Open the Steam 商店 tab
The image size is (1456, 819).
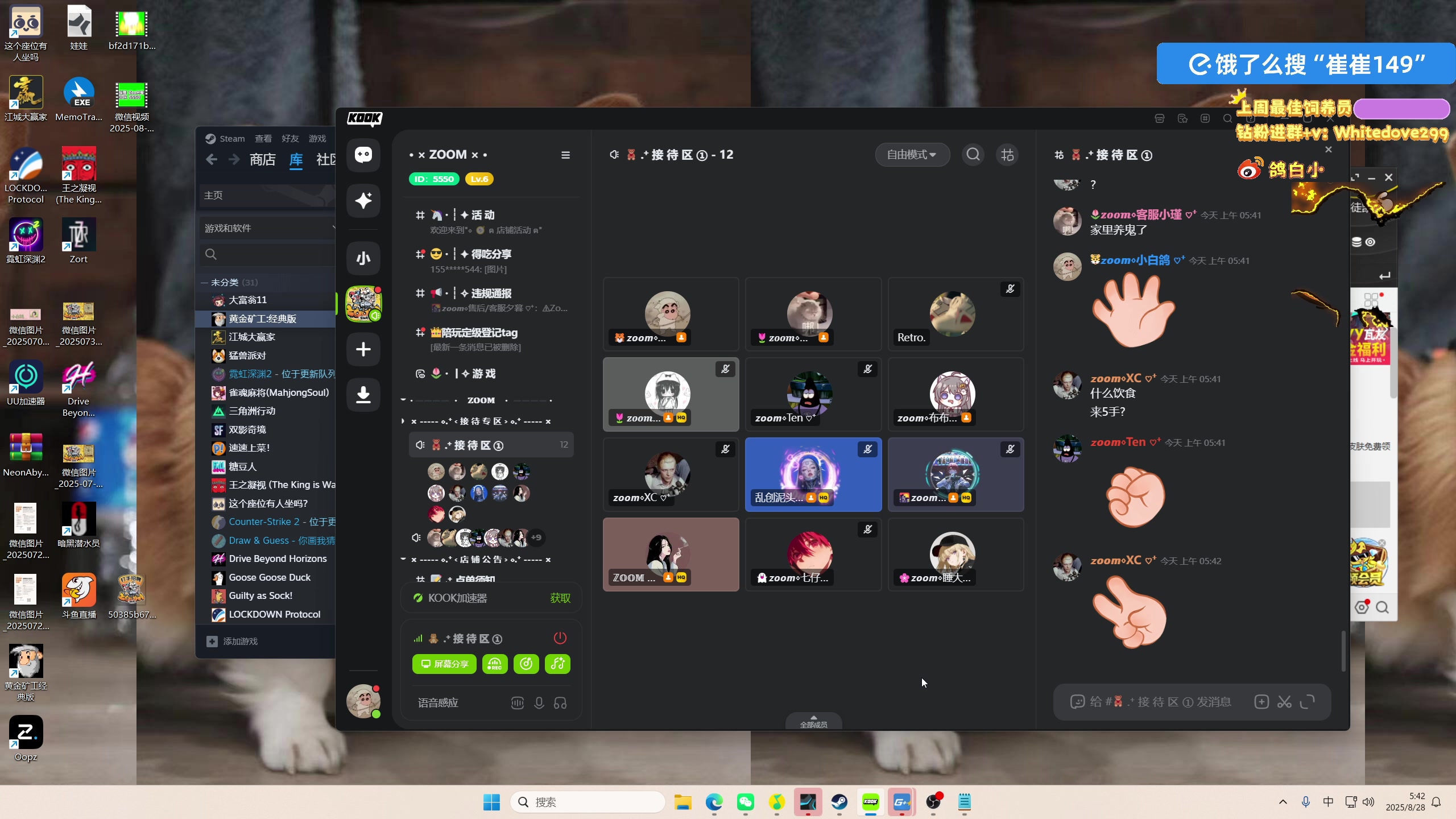tap(262, 160)
